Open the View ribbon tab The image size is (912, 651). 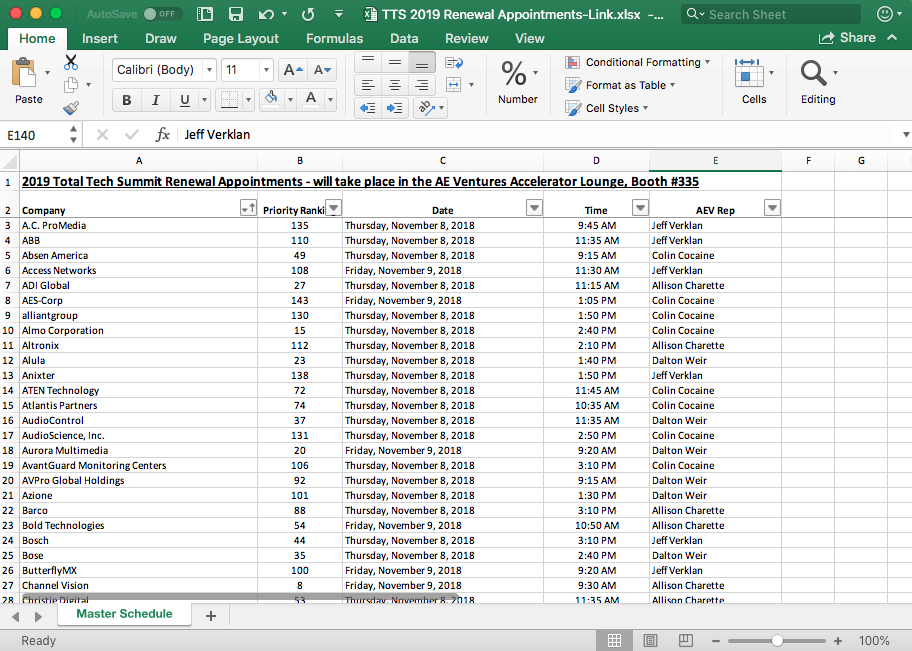(x=529, y=38)
